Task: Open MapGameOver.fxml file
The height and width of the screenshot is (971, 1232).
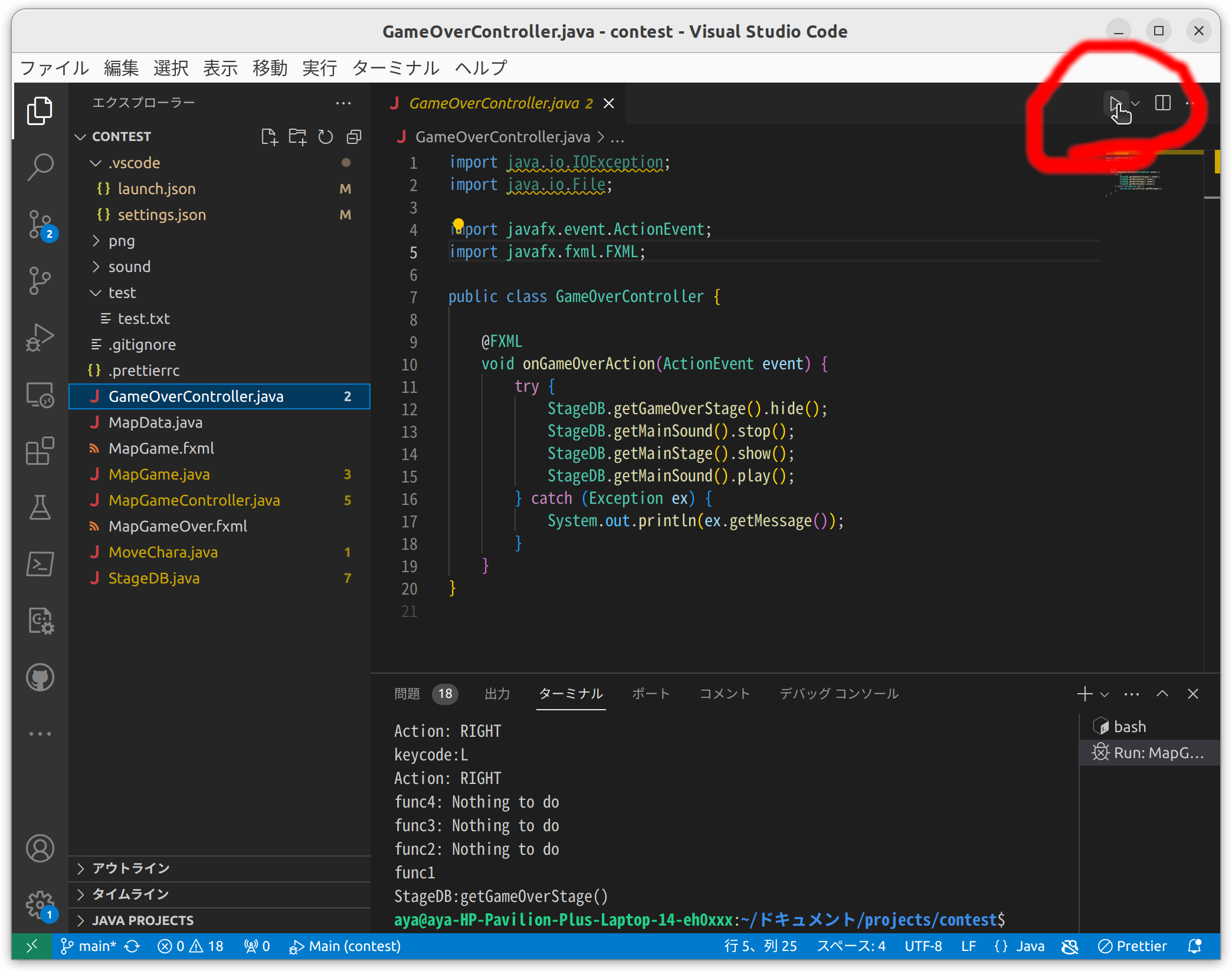Action: coord(219,526)
